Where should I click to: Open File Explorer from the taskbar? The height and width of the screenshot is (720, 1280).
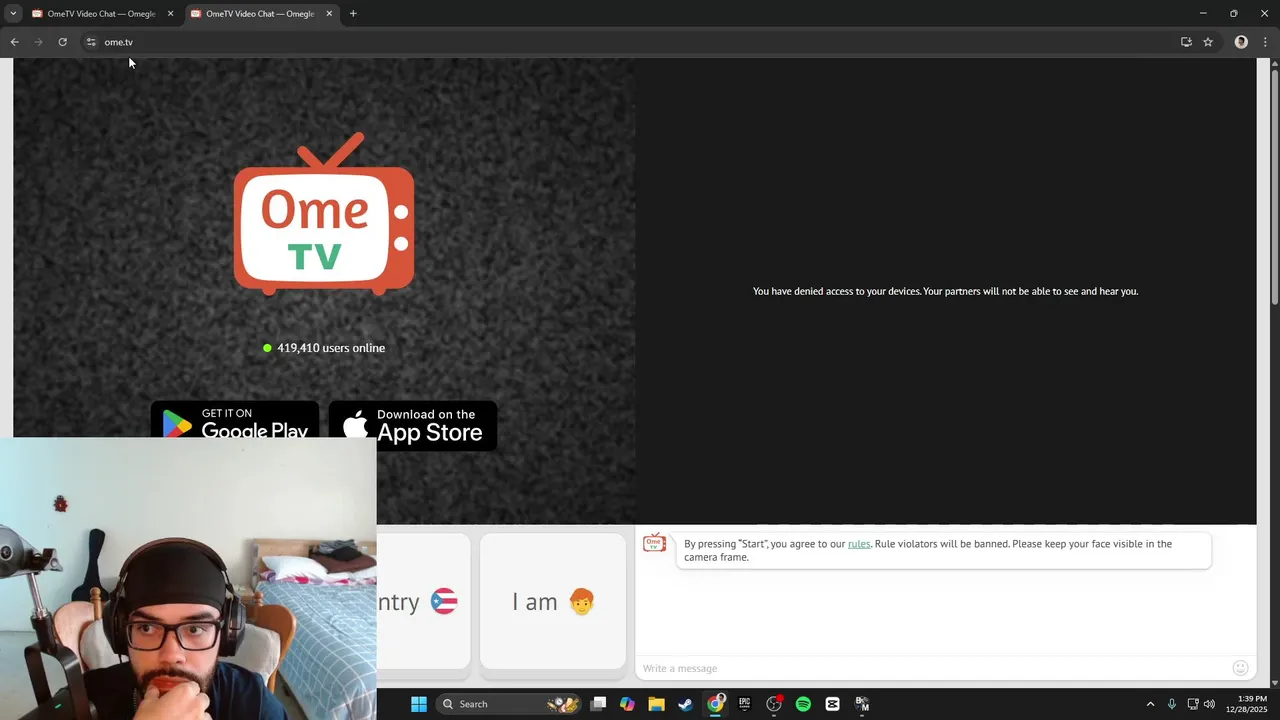click(x=656, y=704)
